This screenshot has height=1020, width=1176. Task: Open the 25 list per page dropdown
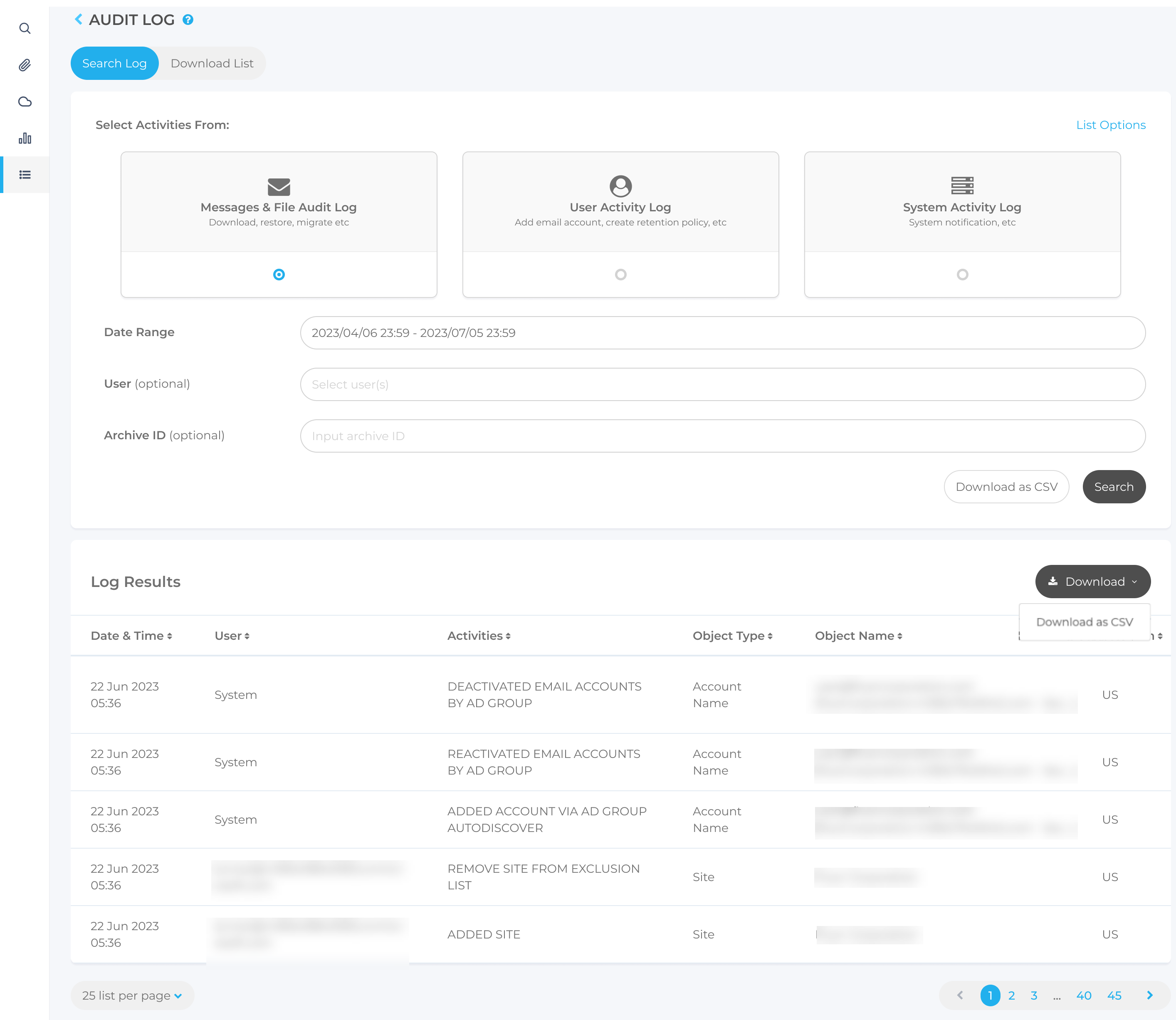pos(132,995)
